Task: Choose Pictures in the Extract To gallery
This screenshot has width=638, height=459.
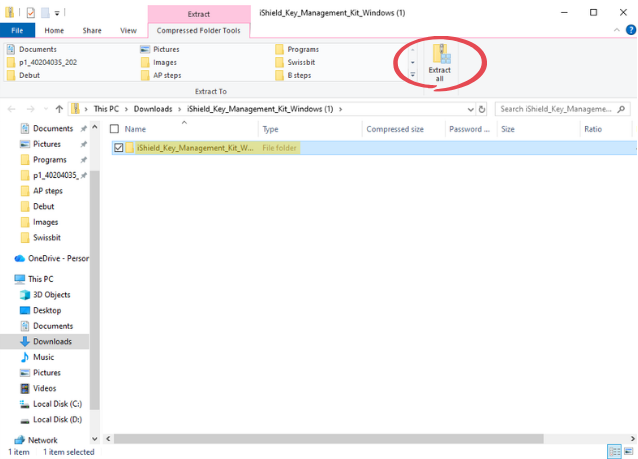Action: coord(166,49)
